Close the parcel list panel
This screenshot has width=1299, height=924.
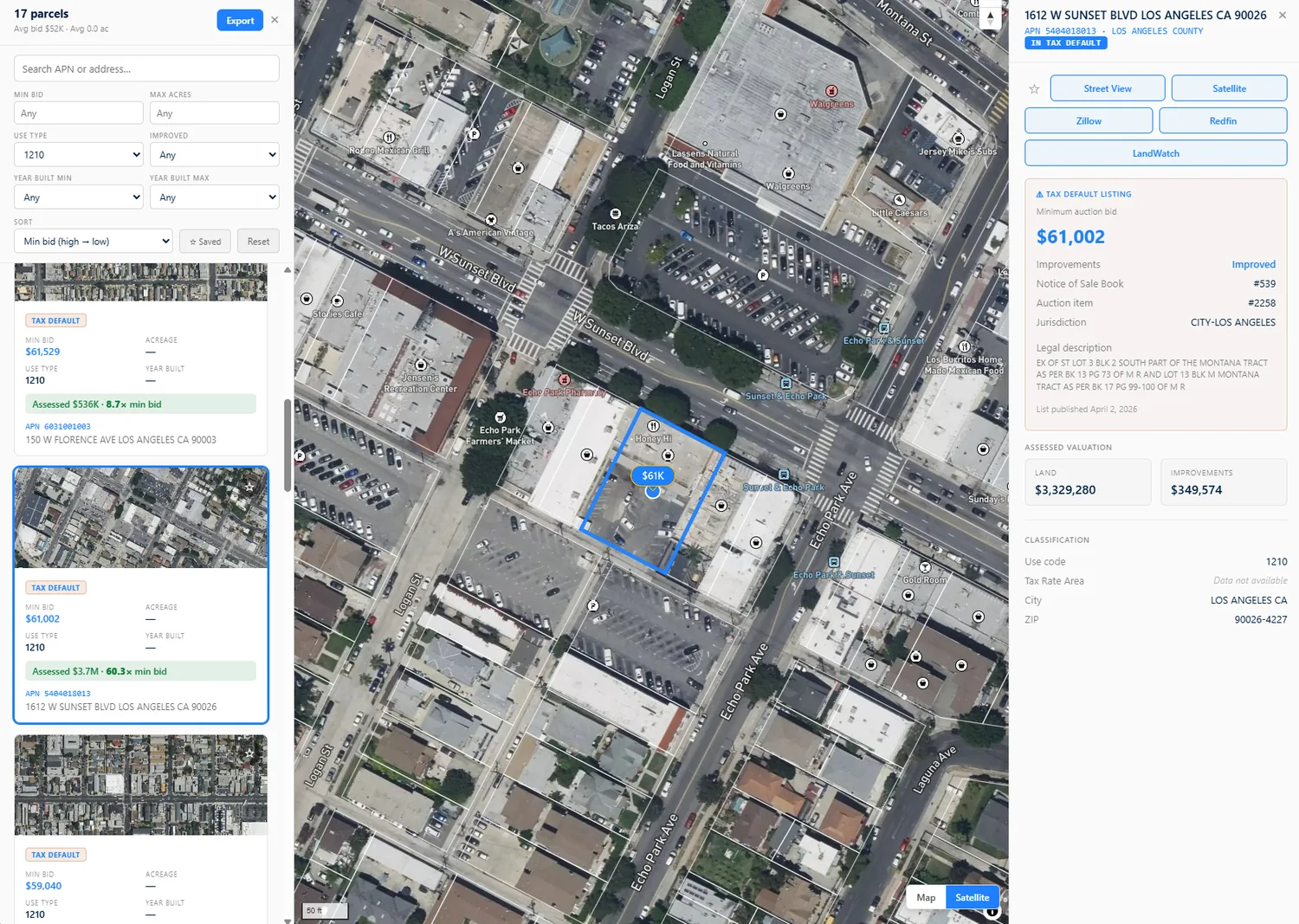tap(275, 20)
